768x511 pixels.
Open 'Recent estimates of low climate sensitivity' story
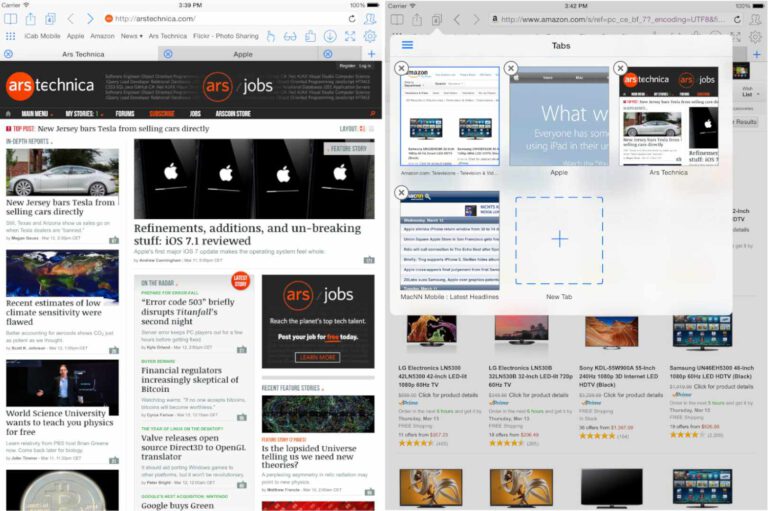(54, 312)
